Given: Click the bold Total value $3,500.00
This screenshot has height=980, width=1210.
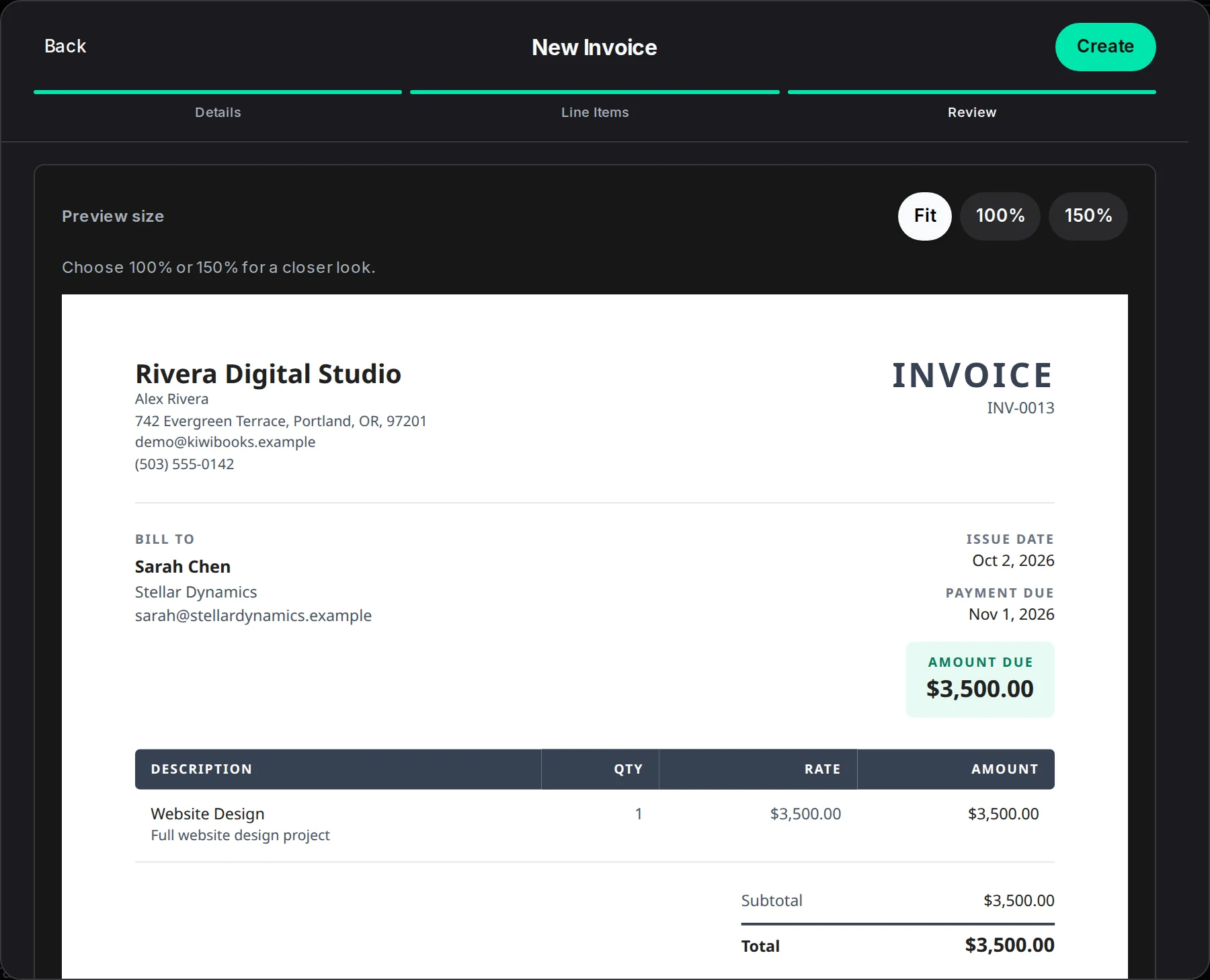Looking at the screenshot, I should click(1010, 945).
